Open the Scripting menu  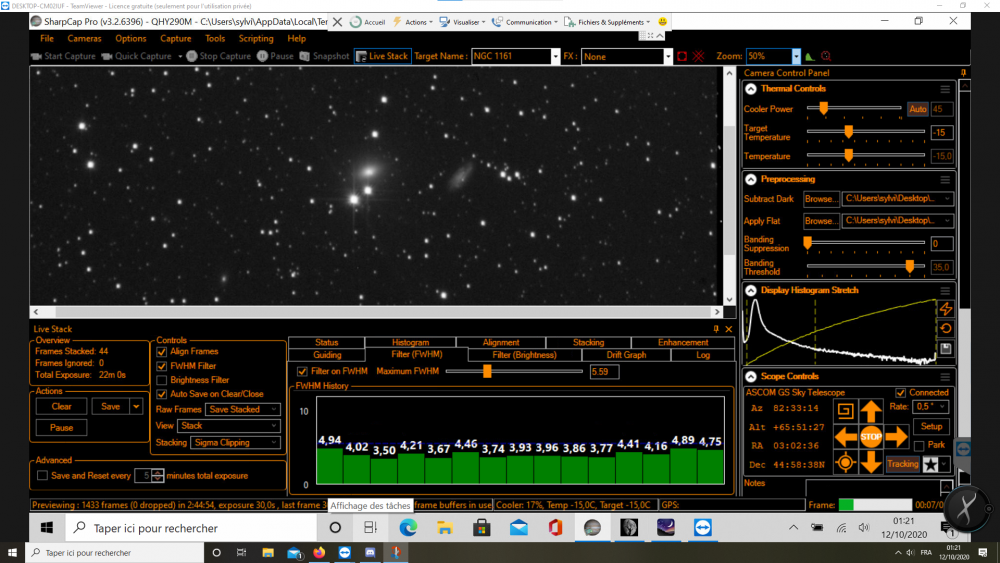pos(256,39)
